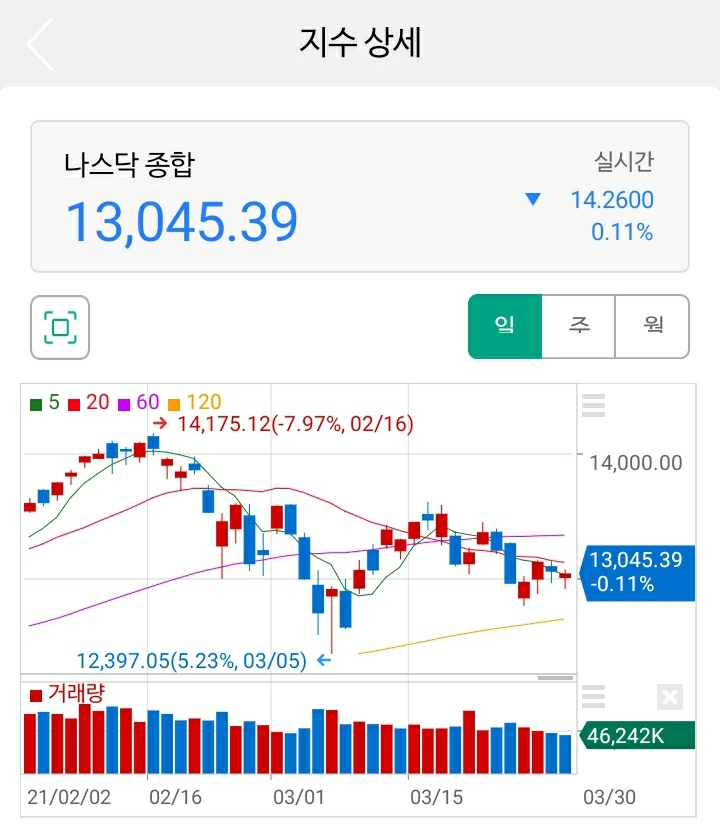The height and width of the screenshot is (834, 720).
Task: Click the orange 120-day moving average legend
Action: point(194,403)
